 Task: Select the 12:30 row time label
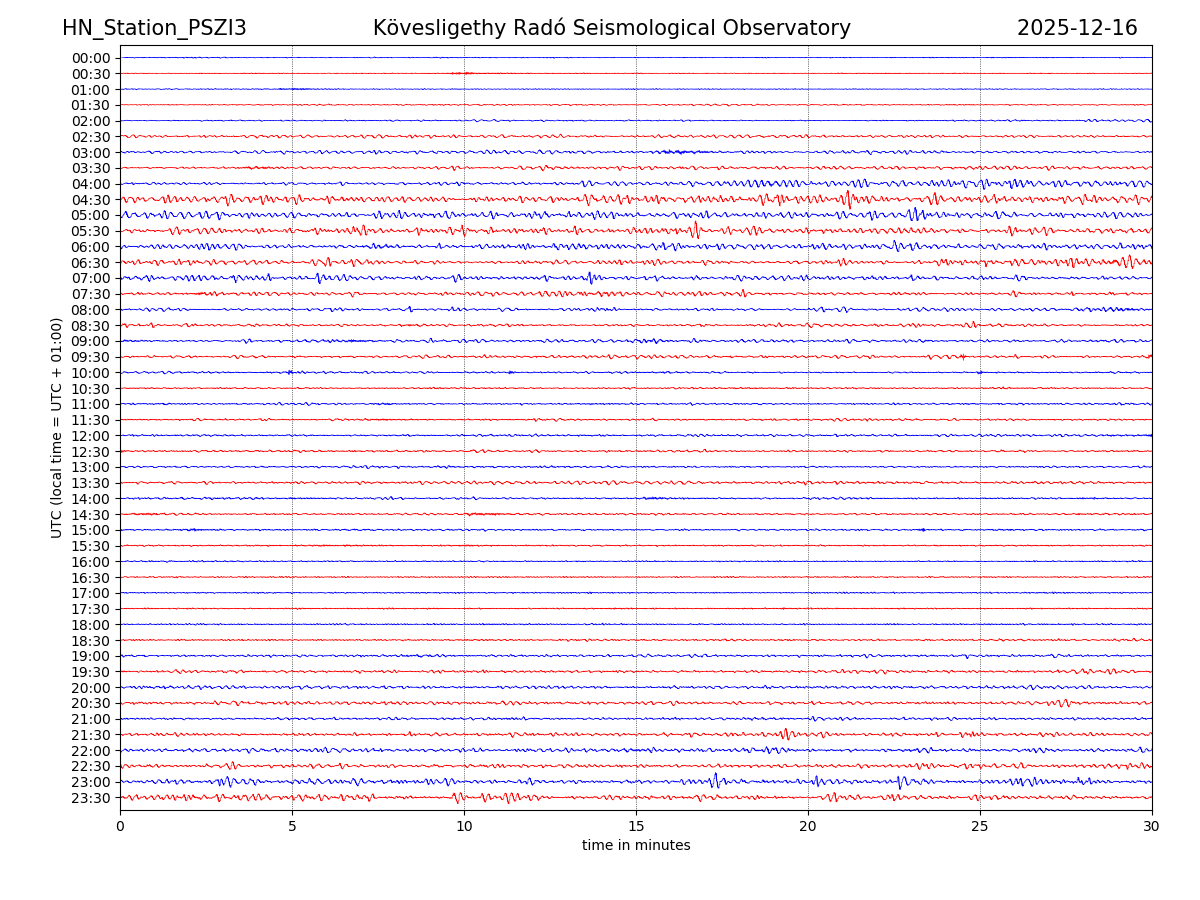coord(91,452)
